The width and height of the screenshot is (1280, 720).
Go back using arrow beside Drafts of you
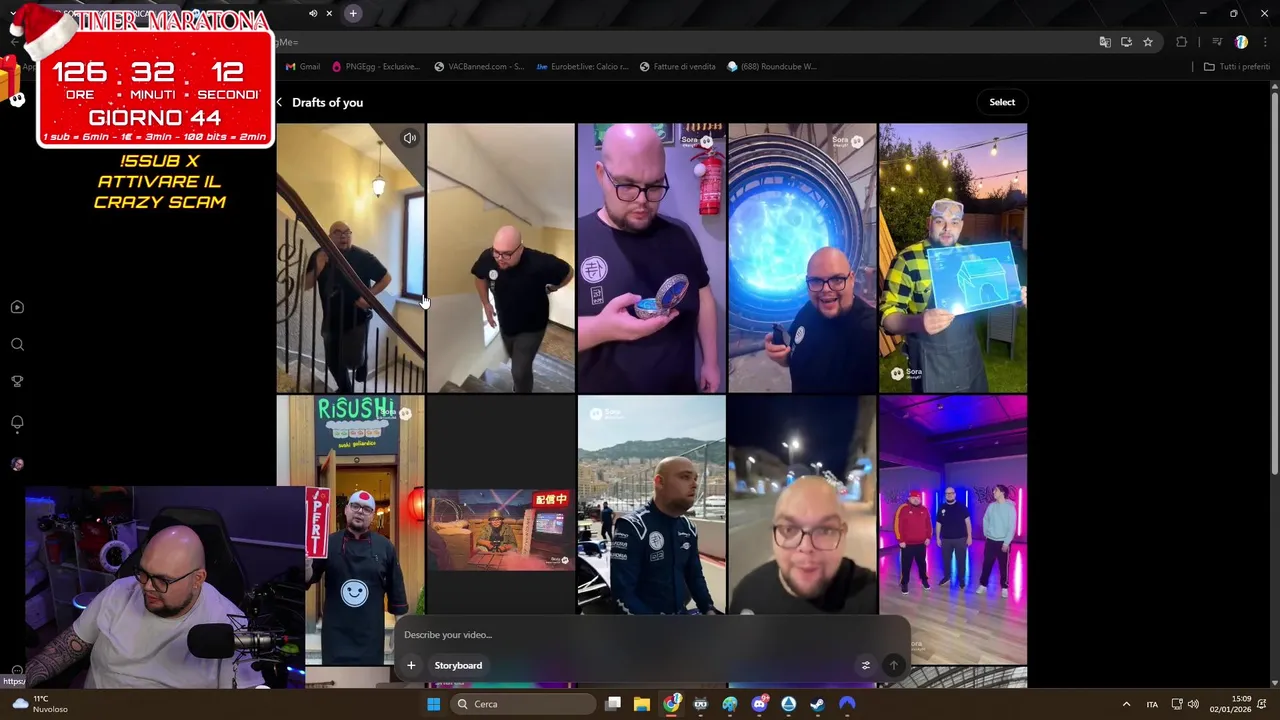pyautogui.click(x=279, y=102)
